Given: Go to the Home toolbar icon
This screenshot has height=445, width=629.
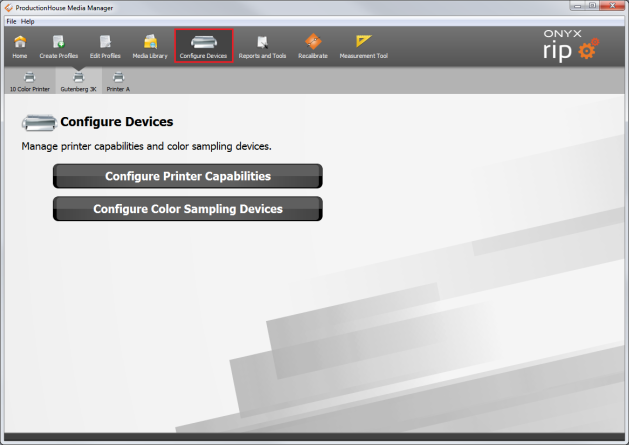Looking at the screenshot, I should [x=20, y=46].
